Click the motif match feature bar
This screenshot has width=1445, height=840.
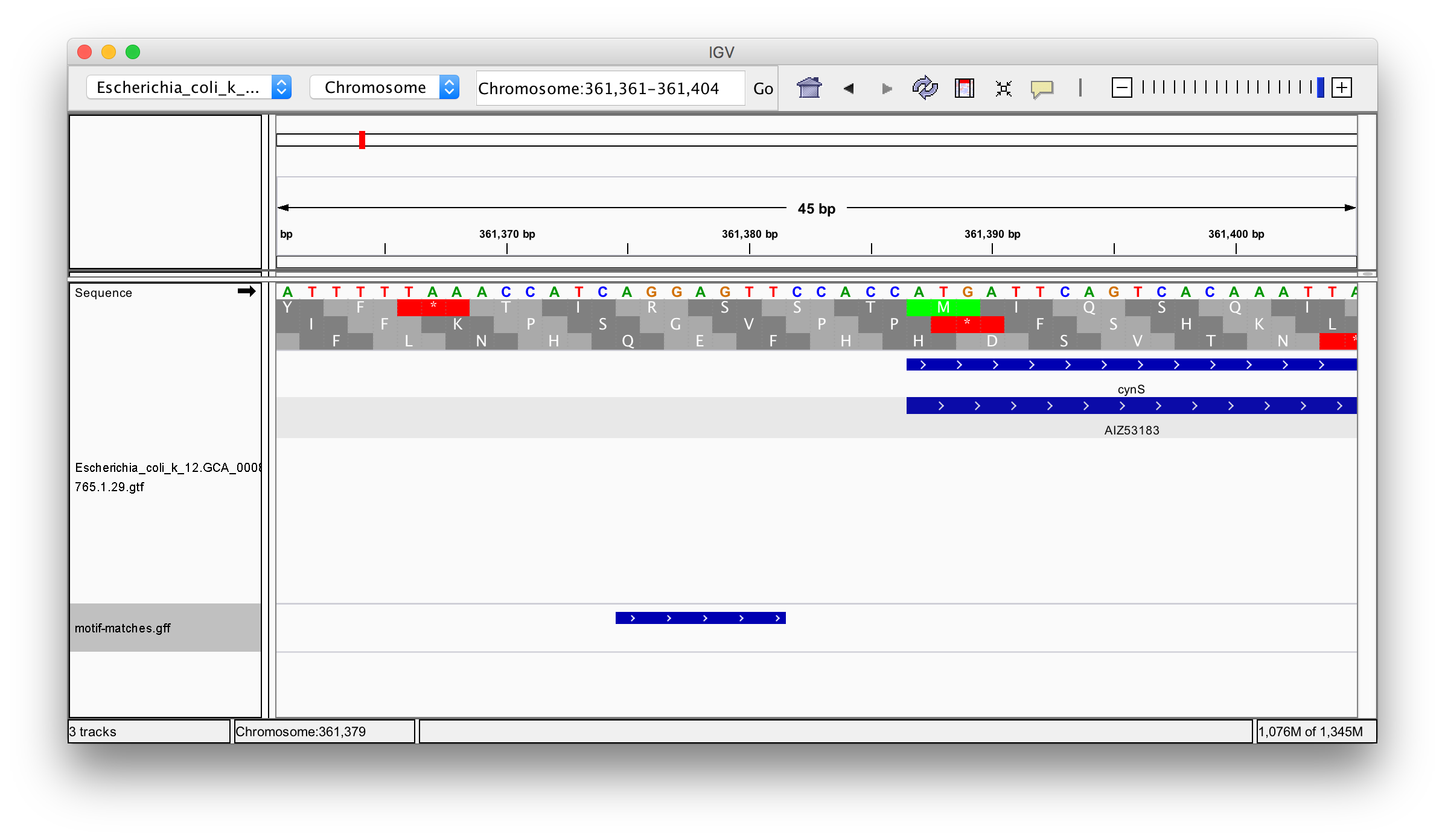click(x=700, y=618)
